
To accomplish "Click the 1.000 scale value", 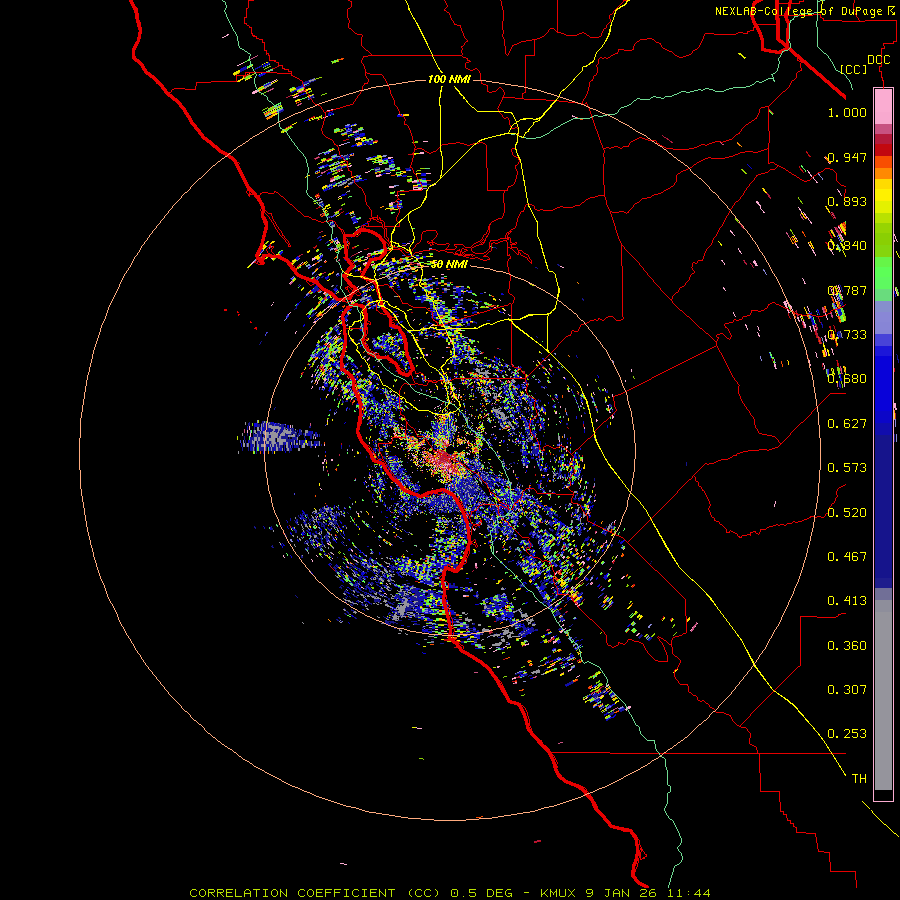I will click(847, 112).
